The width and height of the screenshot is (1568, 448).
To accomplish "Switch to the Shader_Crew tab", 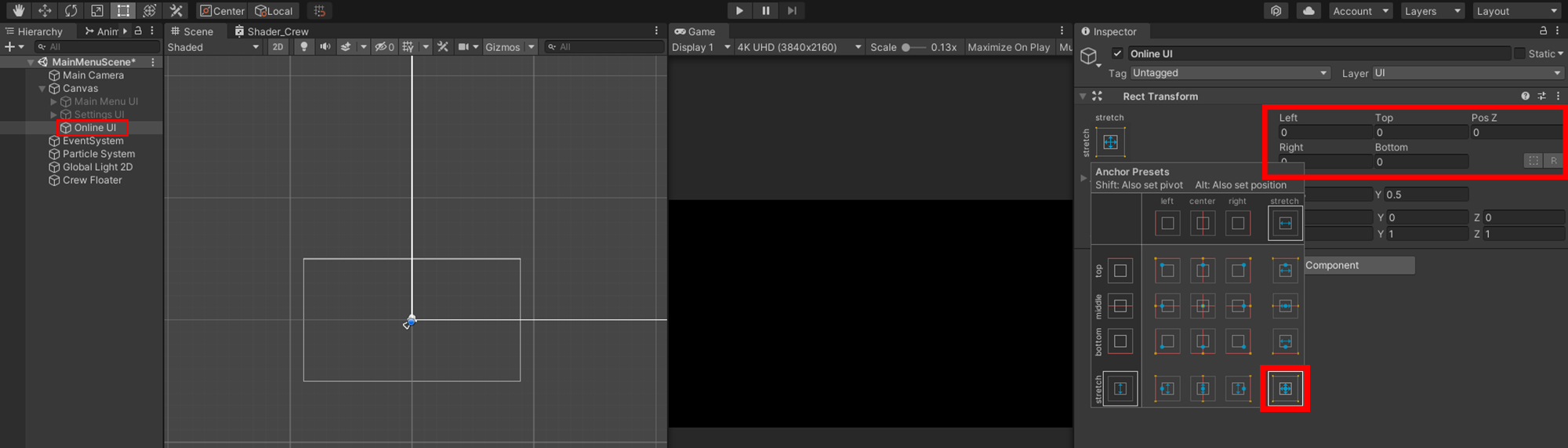I will pyautogui.click(x=272, y=31).
